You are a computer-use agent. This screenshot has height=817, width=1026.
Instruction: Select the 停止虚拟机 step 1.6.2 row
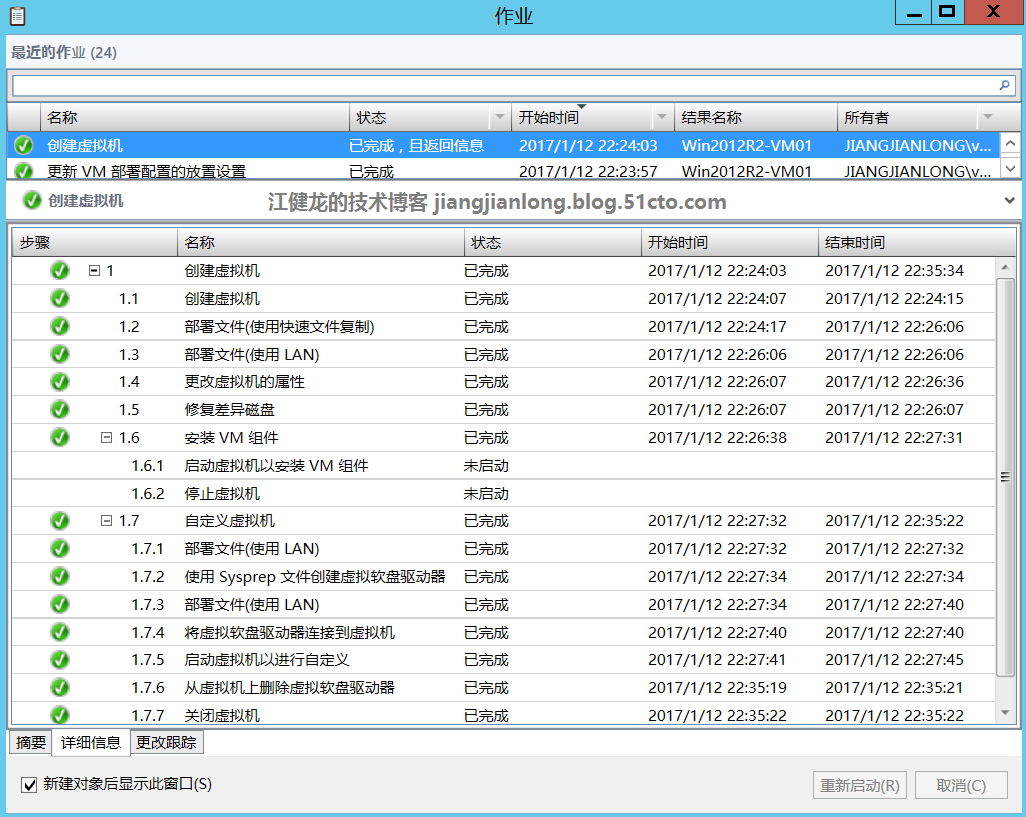(503, 493)
